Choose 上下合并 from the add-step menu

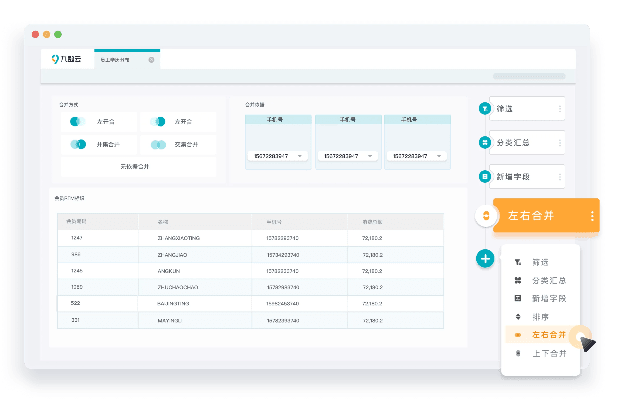coord(540,353)
